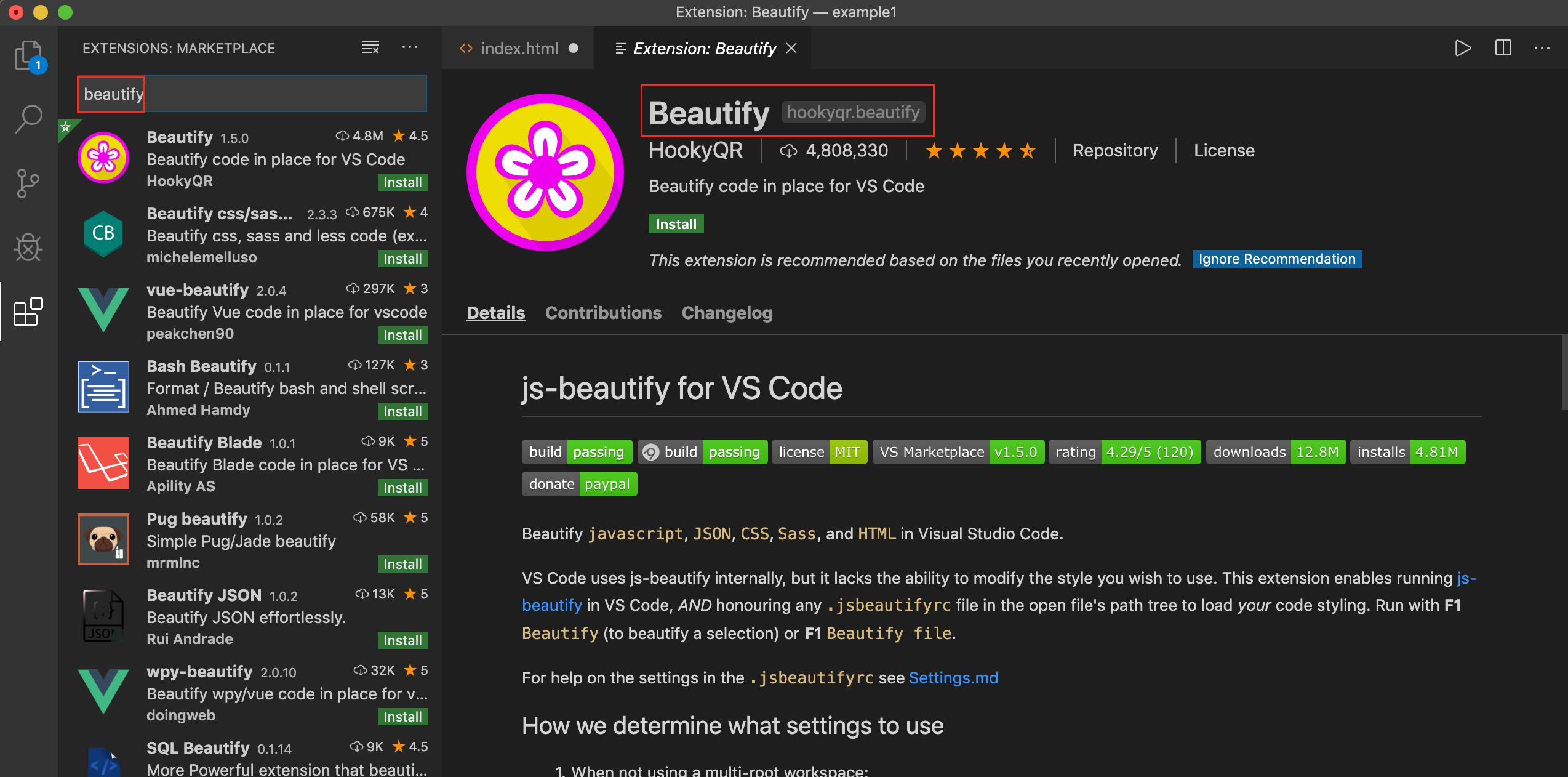Select the CB hexagon extension icon
This screenshot has width=1568, height=777.
coord(103,234)
